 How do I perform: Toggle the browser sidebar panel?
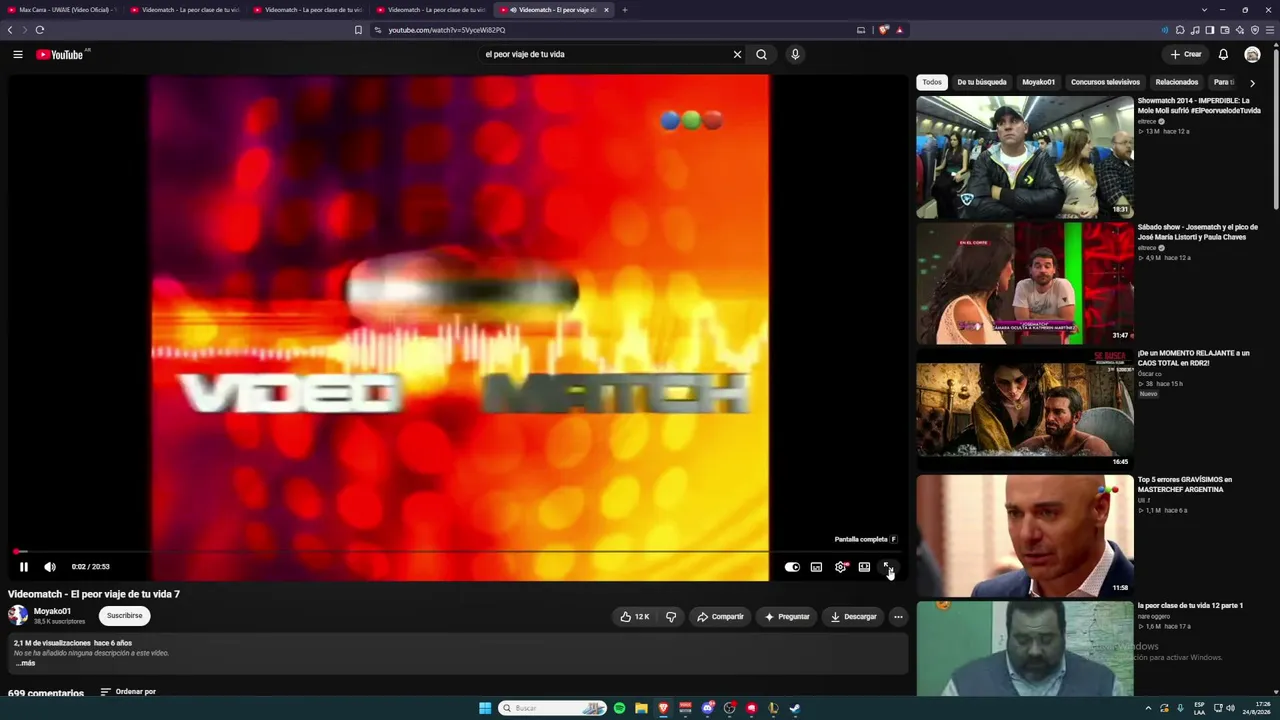tap(1210, 30)
